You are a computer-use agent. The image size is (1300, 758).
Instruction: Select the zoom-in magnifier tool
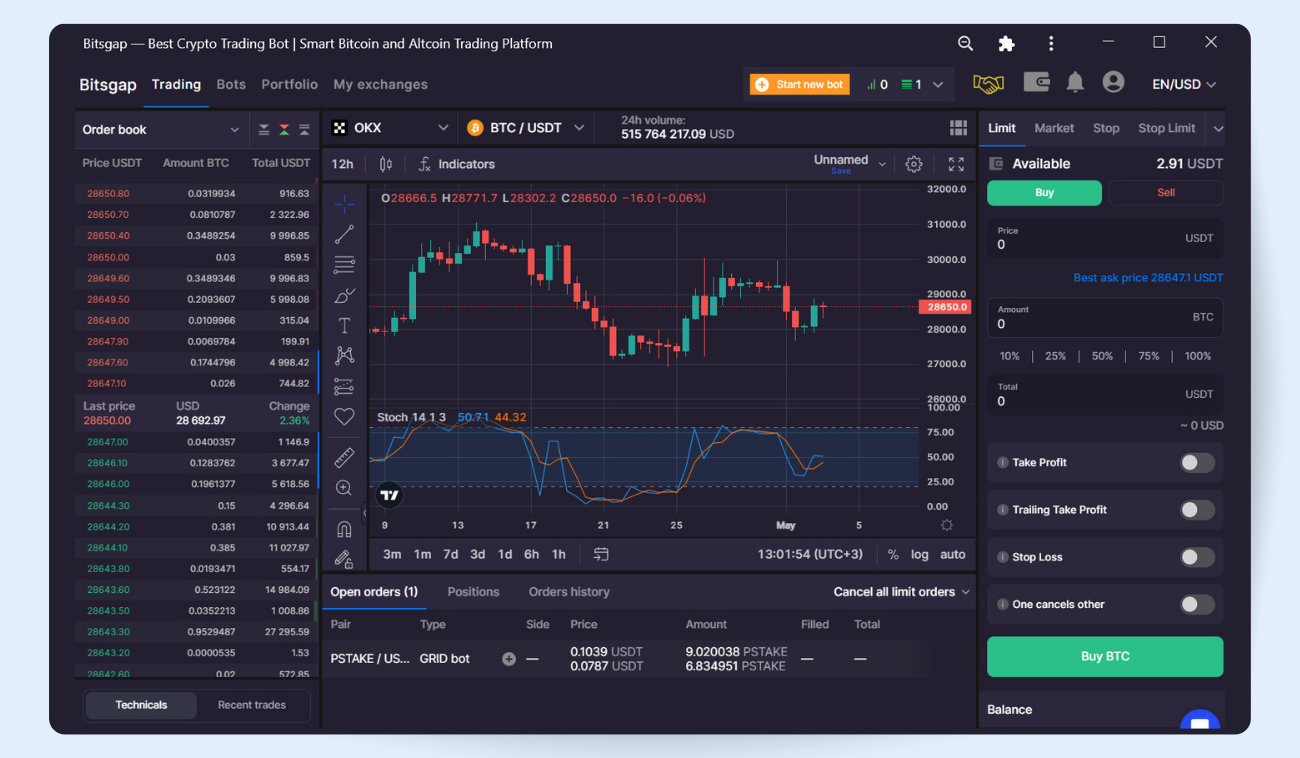(x=344, y=488)
